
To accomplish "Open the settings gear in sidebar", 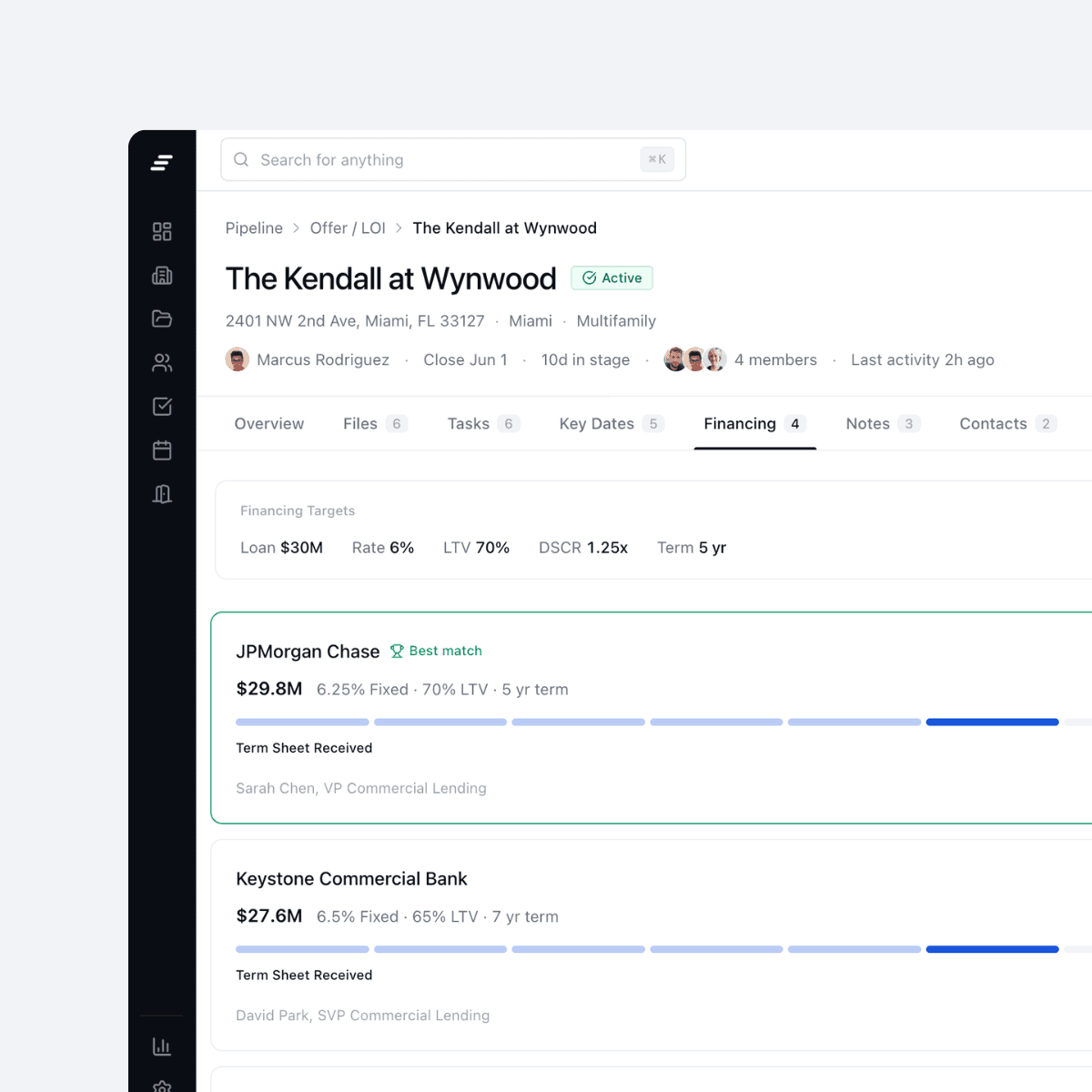I will (x=162, y=1087).
